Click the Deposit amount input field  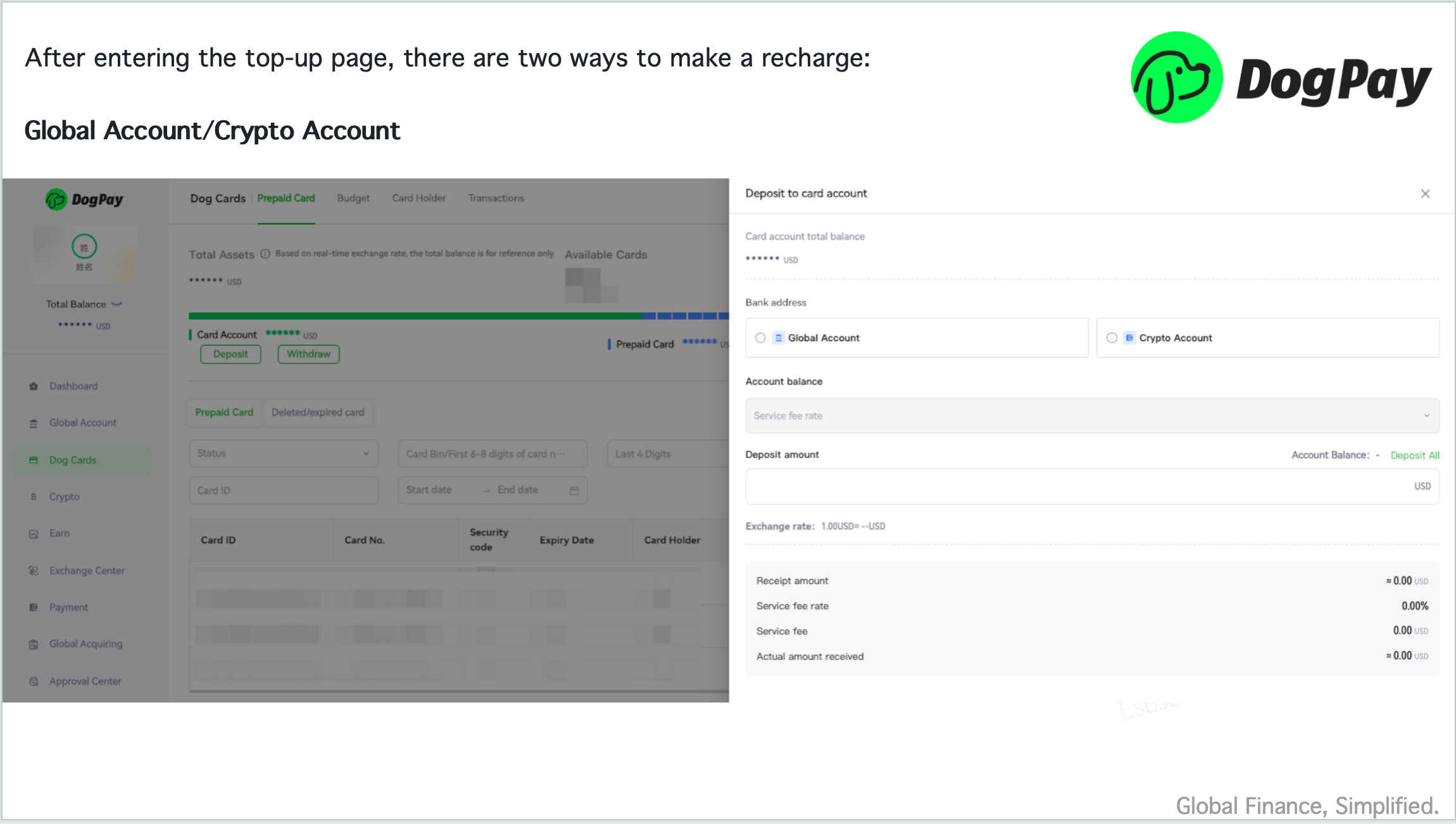tap(1092, 487)
